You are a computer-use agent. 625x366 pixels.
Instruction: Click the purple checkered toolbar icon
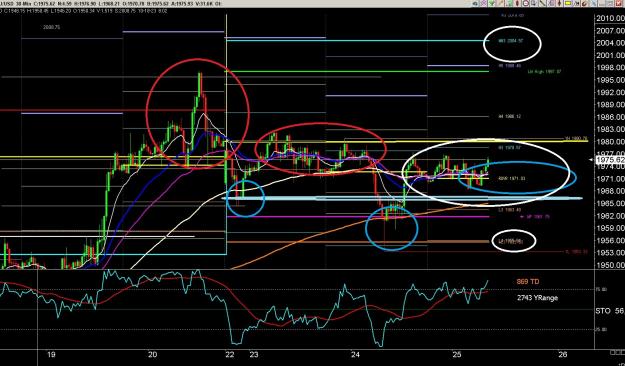(x=484, y=3)
